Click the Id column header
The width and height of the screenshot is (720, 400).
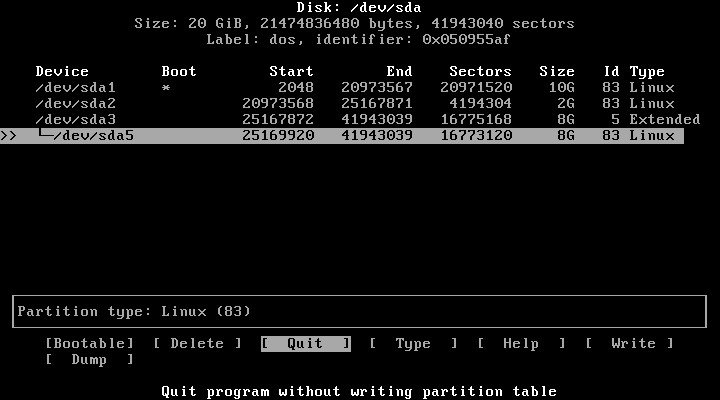[x=611, y=71]
